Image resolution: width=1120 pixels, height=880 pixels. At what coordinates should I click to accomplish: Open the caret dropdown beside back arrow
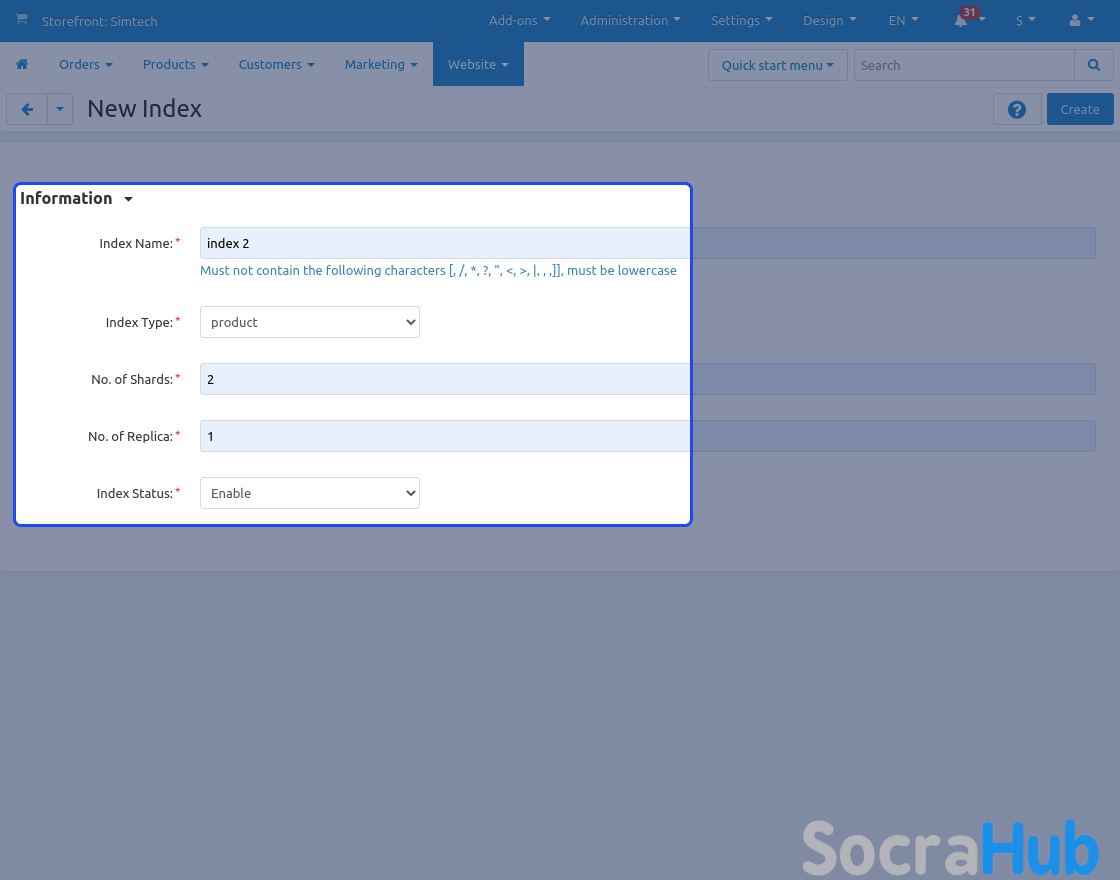click(x=60, y=109)
